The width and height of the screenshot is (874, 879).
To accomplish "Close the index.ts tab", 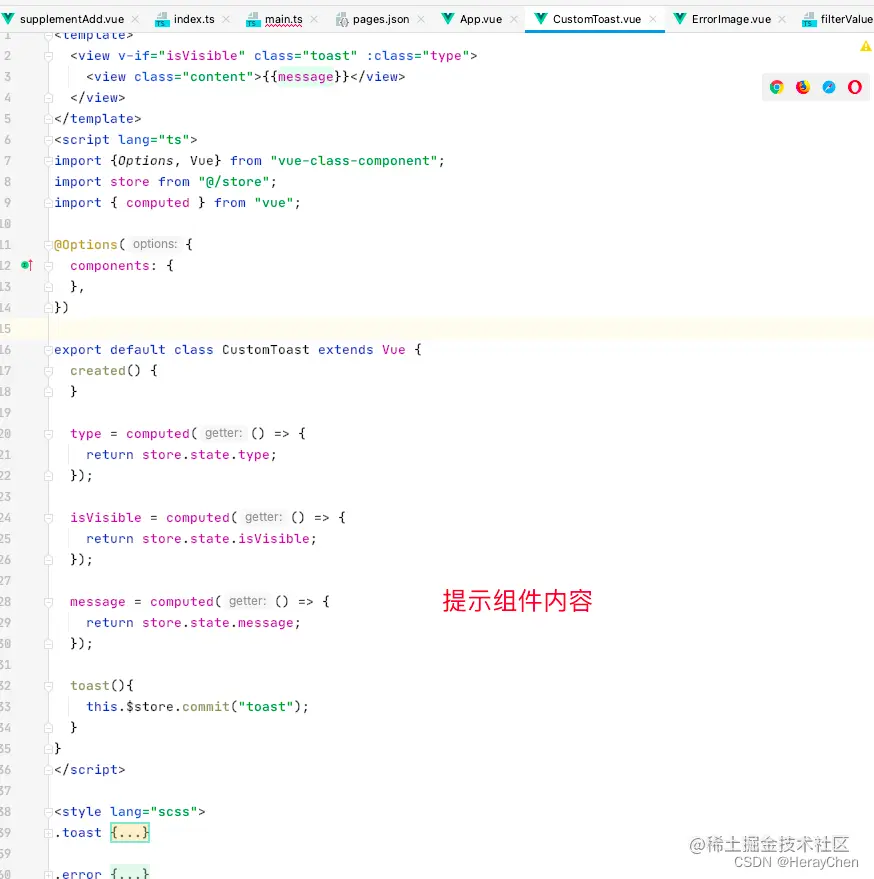I will (225, 17).
